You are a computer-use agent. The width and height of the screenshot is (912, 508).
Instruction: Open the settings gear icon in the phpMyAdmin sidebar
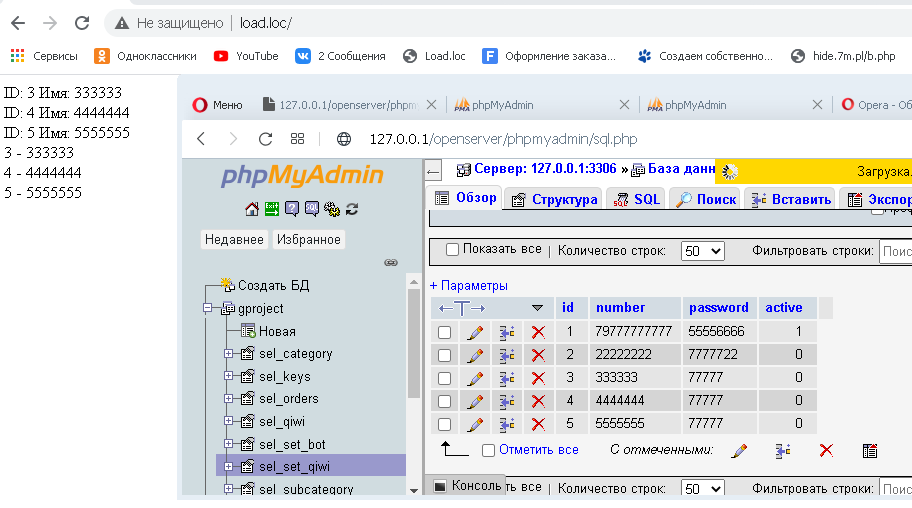click(x=331, y=209)
